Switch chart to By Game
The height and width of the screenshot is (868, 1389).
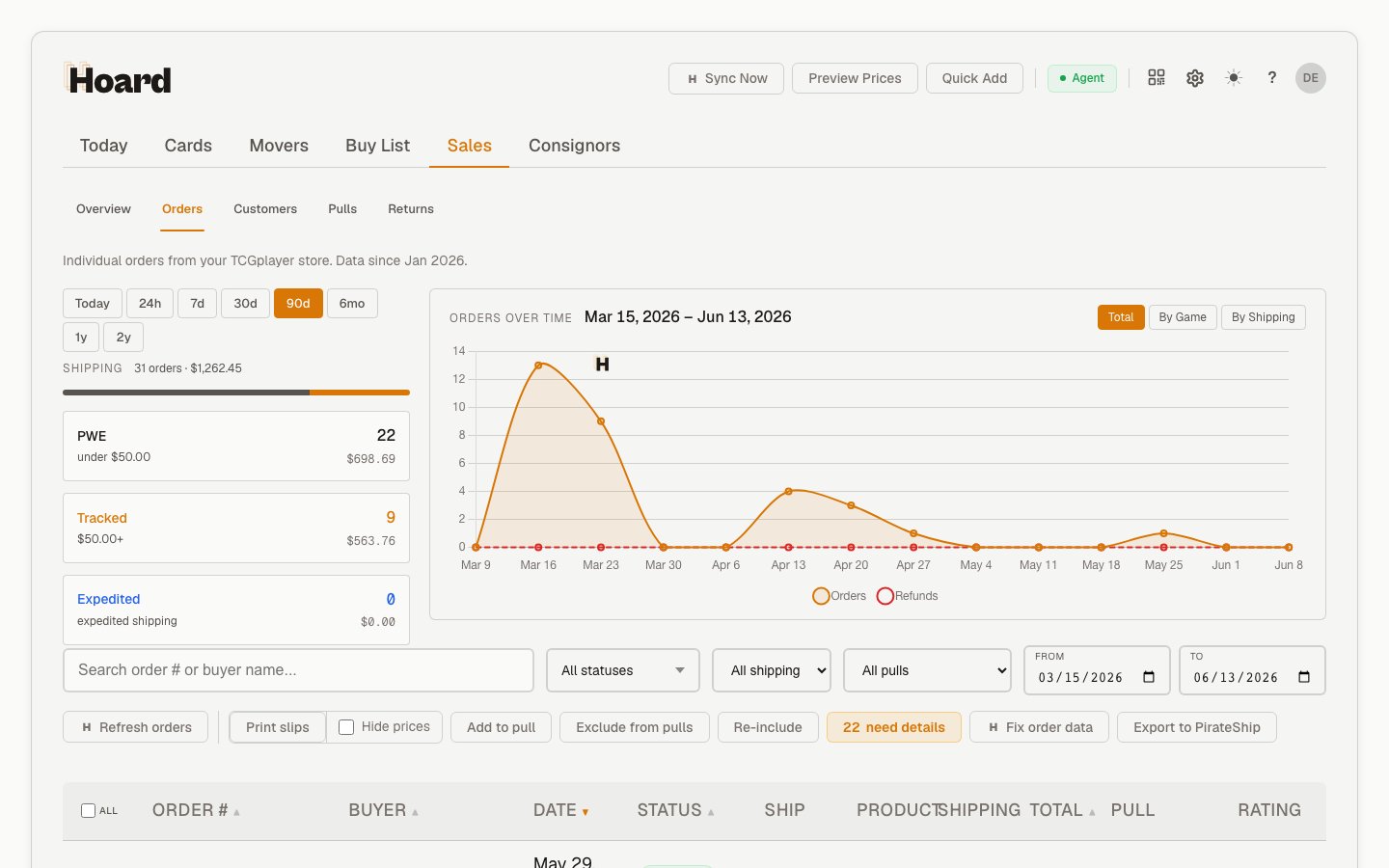[x=1183, y=317]
